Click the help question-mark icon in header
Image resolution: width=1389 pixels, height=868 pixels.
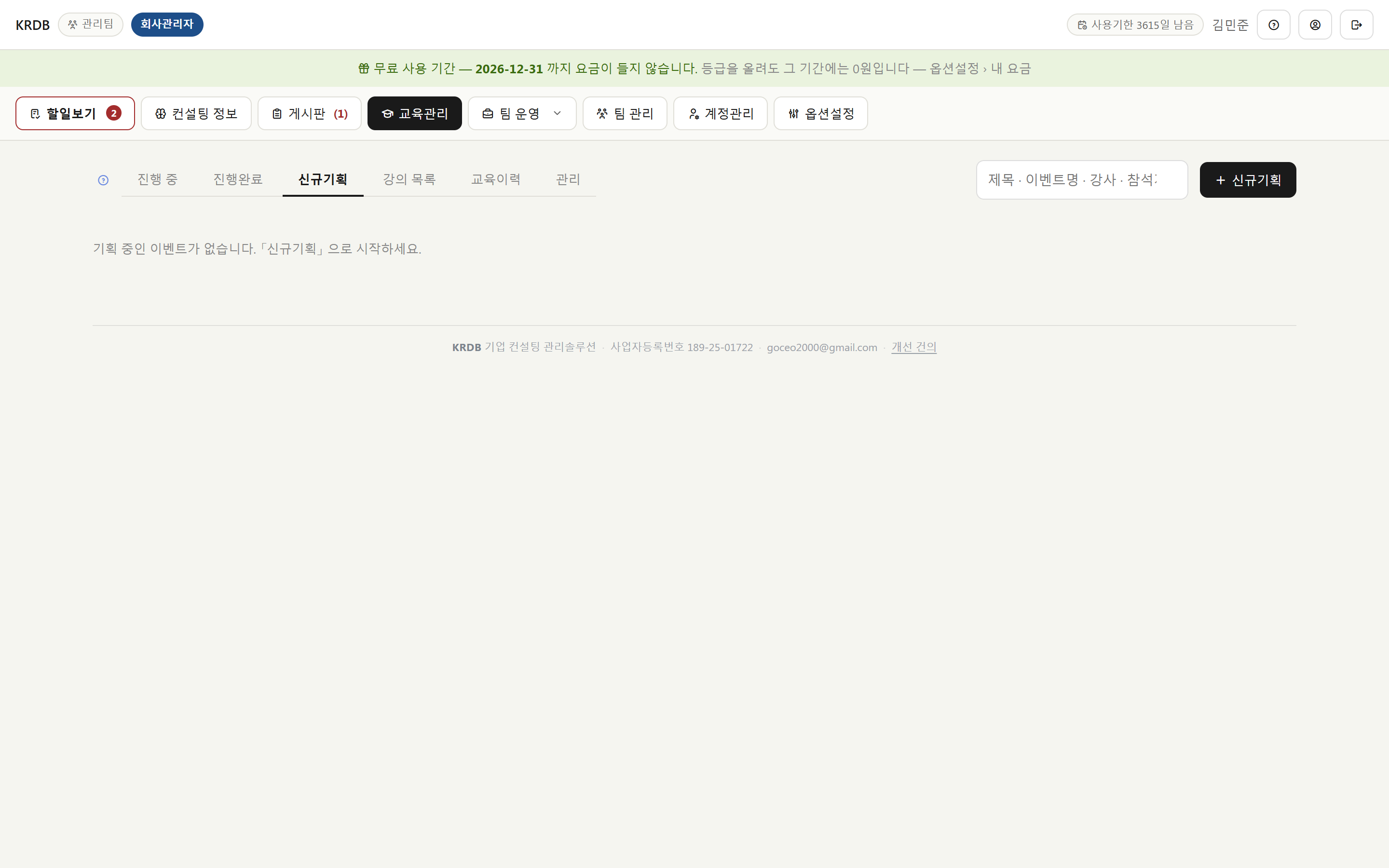pos(1273,25)
